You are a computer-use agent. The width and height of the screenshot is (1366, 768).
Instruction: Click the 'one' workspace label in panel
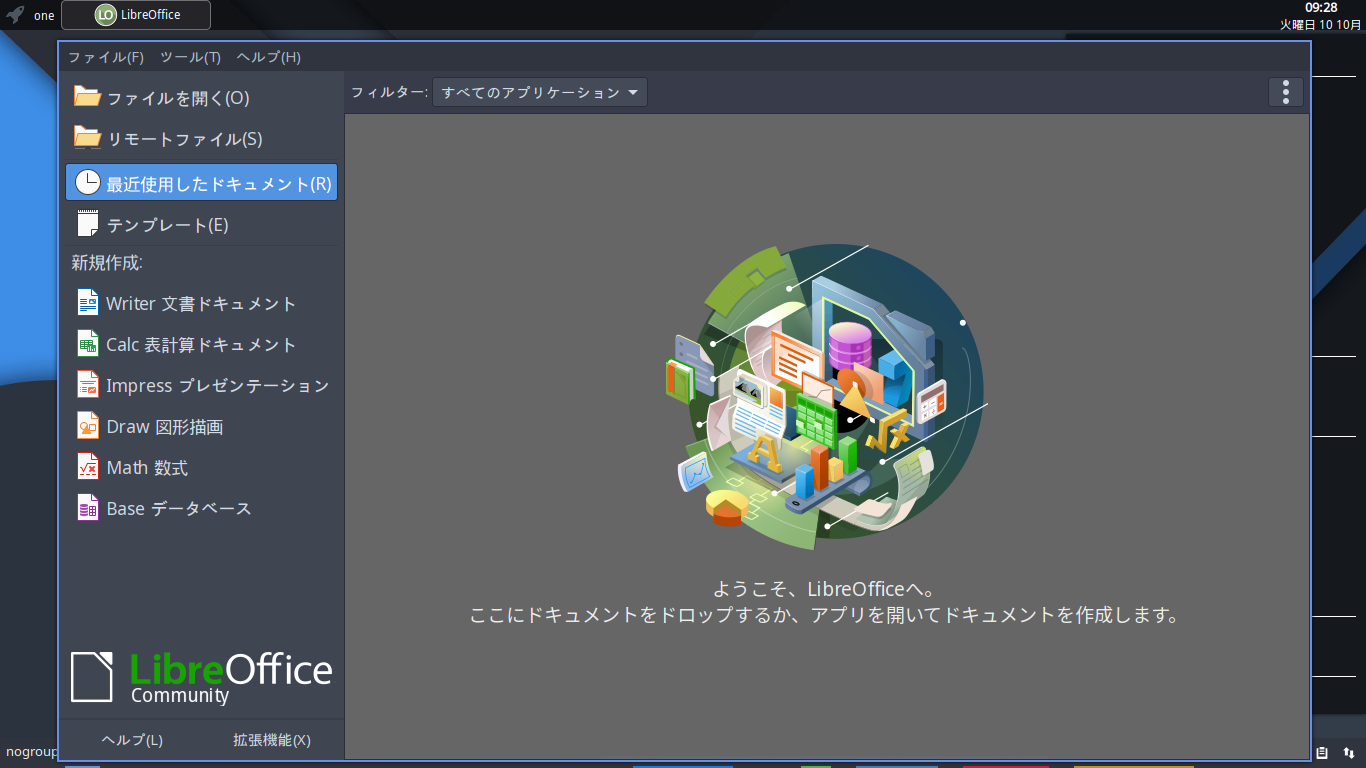44,15
